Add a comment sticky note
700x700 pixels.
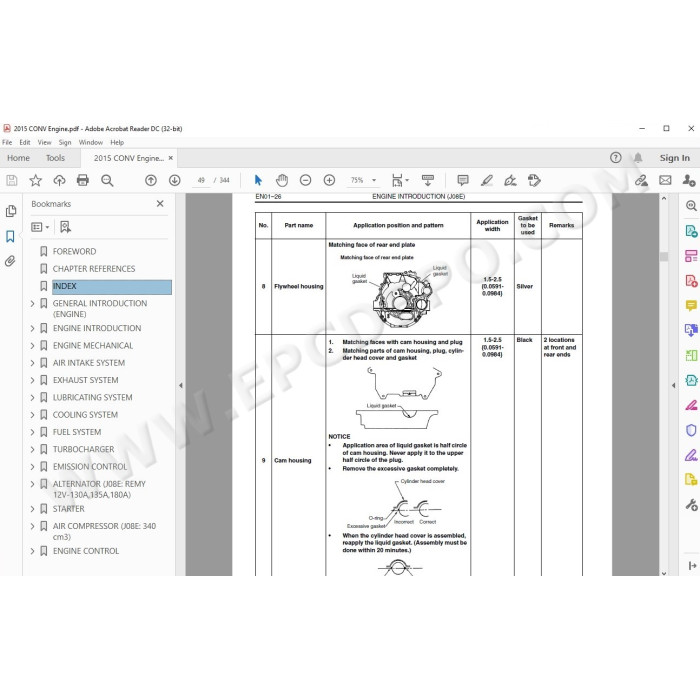[x=463, y=180]
